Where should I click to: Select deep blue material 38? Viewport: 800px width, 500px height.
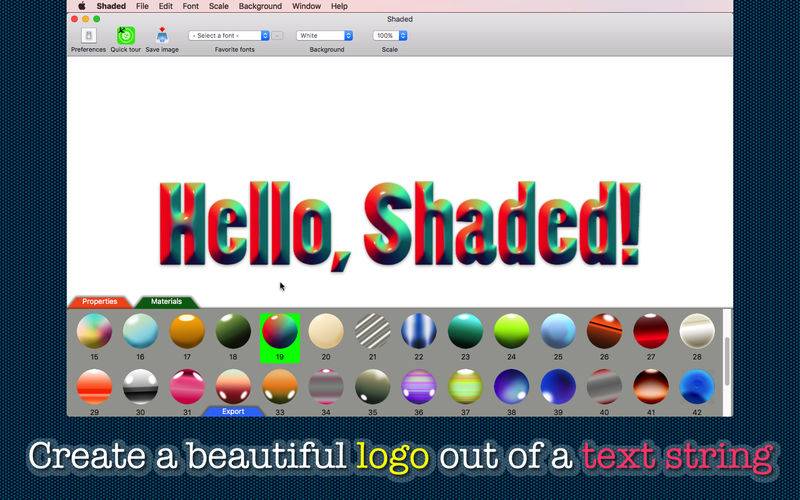(x=512, y=387)
